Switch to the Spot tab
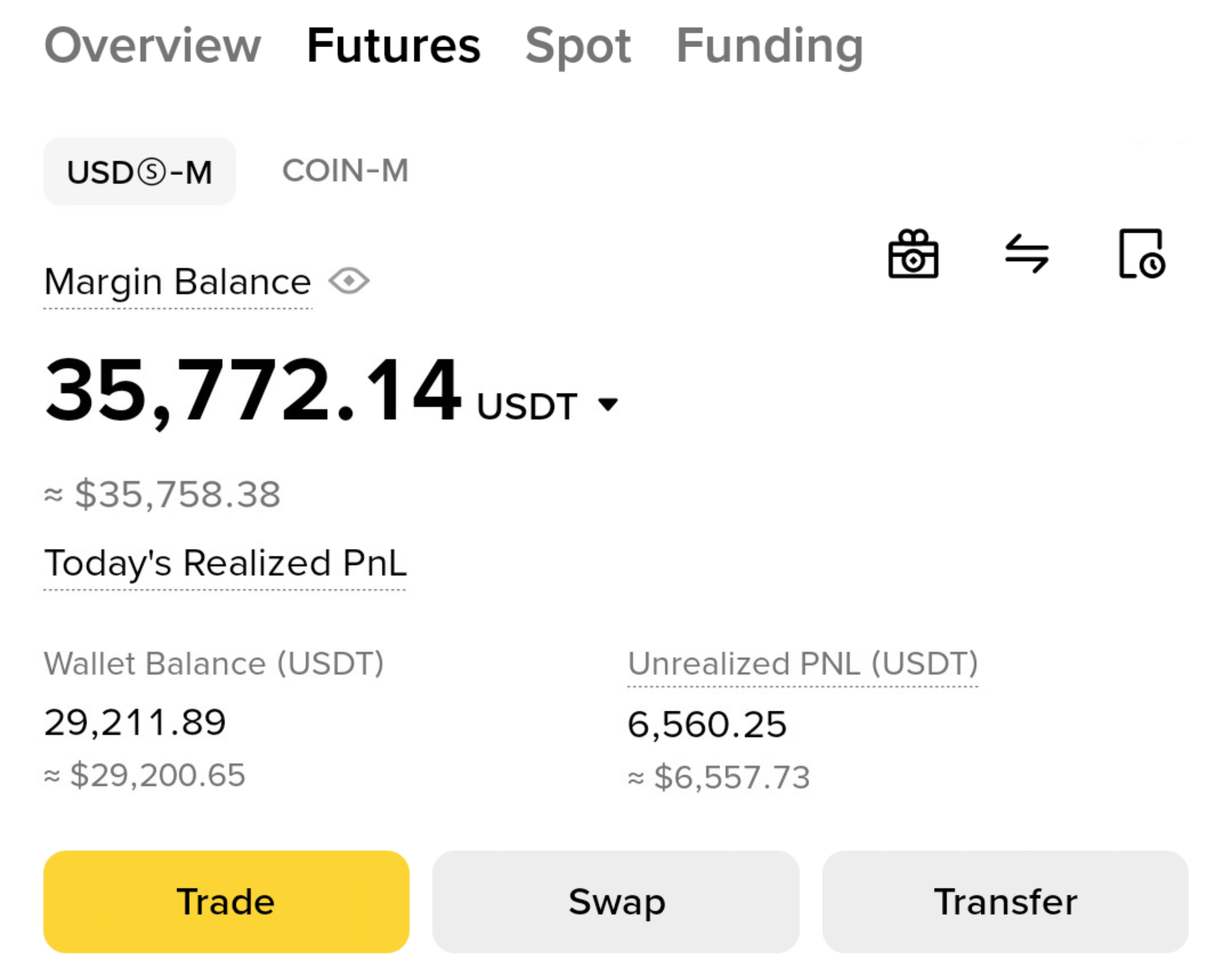This screenshot has height=968, width=1232. pos(577,46)
